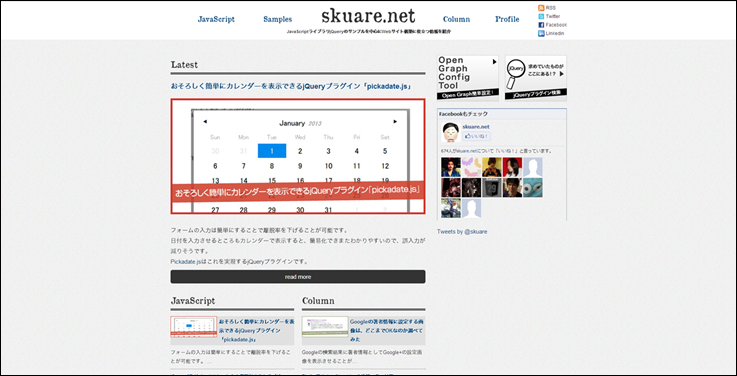Screen dimensions: 737x376
Task: Click the Twitter icon in header
Action: [541, 16]
